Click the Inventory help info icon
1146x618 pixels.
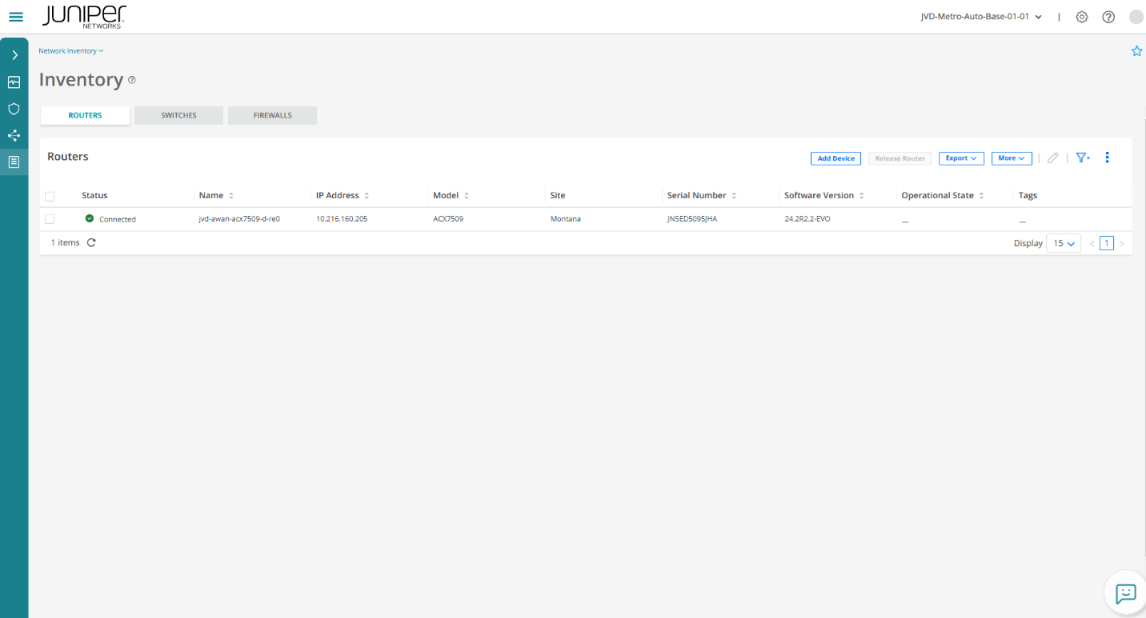point(132,80)
